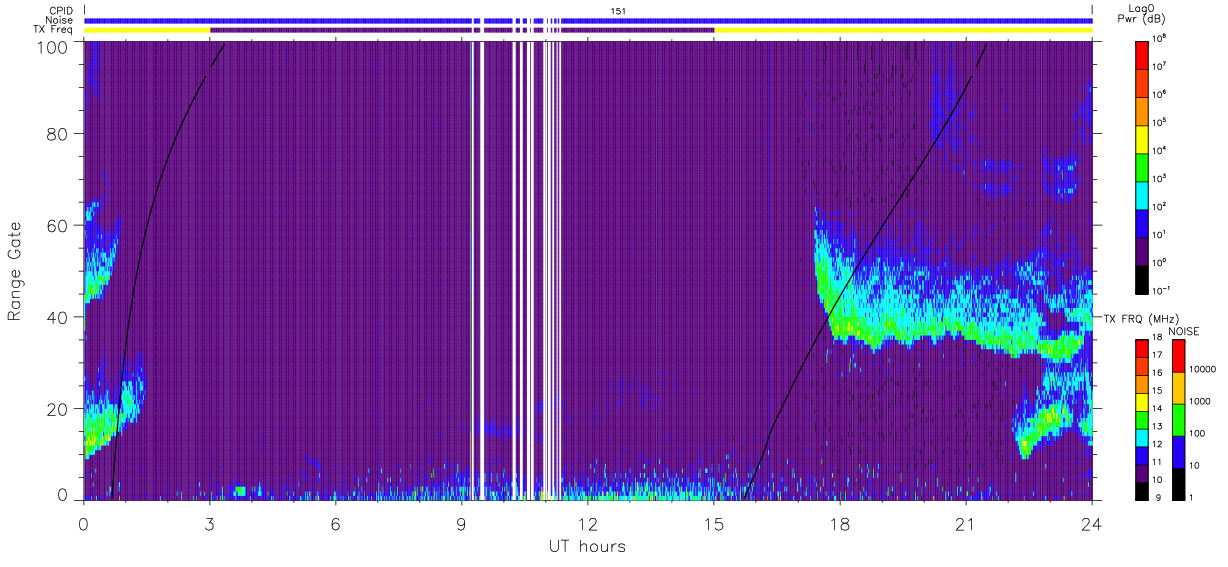The height and width of the screenshot is (567, 1228).
Task: Click the Range Gate tick label 20
Action: [59, 408]
